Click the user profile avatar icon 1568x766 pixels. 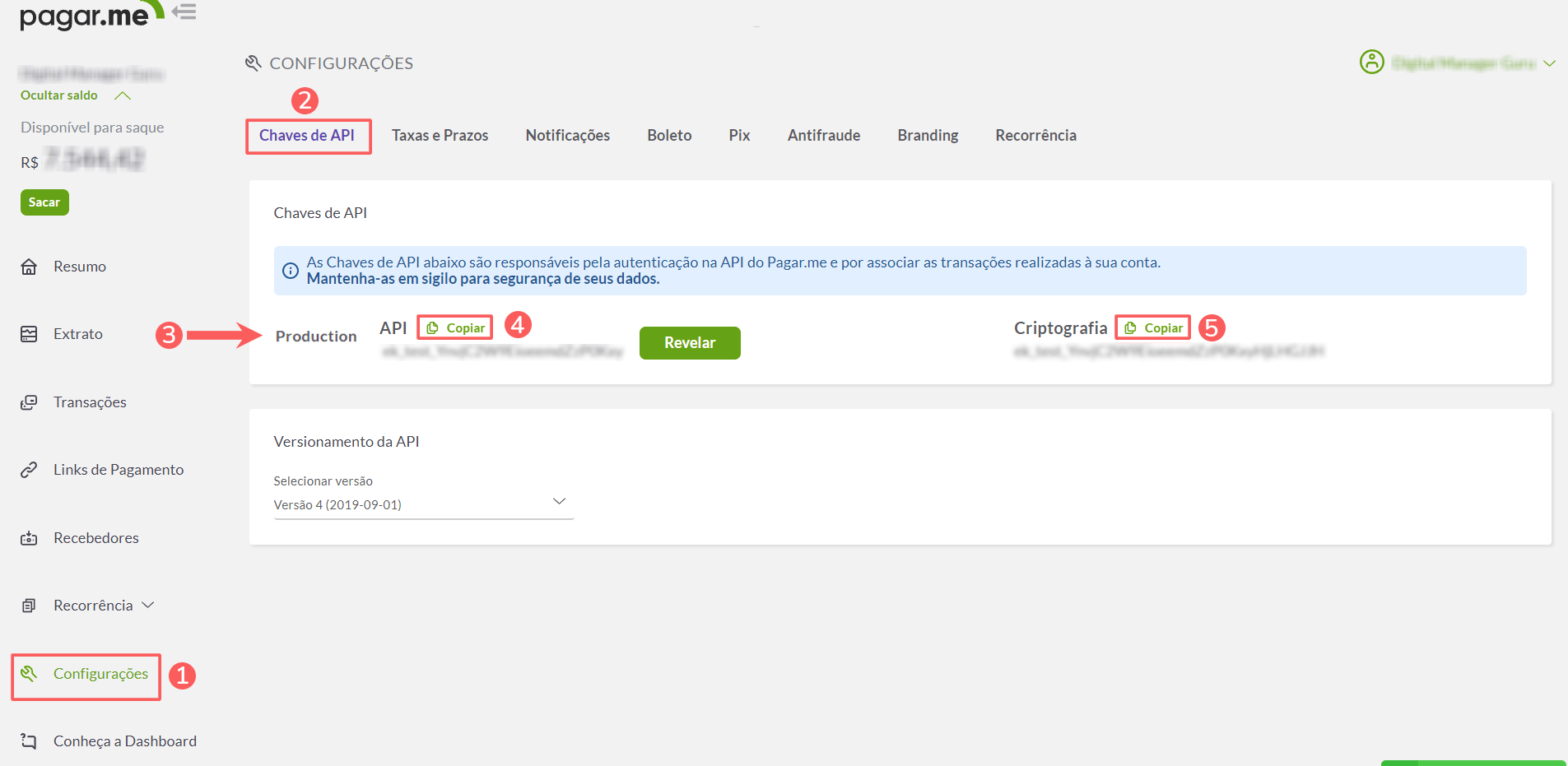tap(1371, 62)
